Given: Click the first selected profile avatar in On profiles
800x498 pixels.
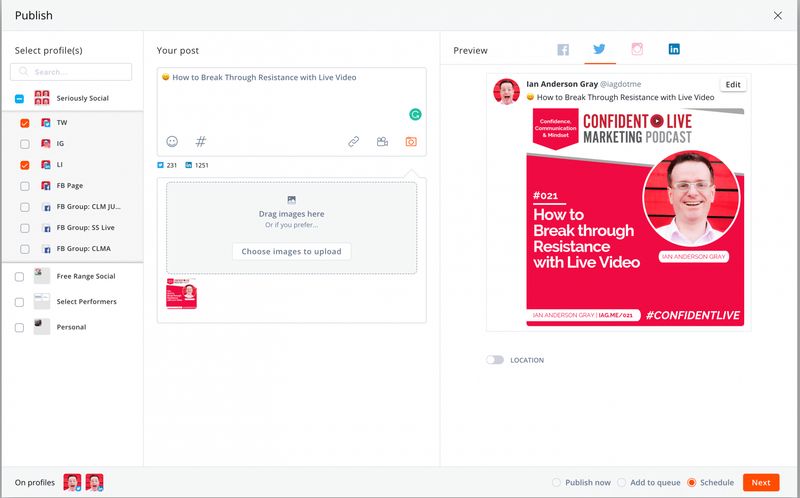Looking at the screenshot, I should [72, 482].
